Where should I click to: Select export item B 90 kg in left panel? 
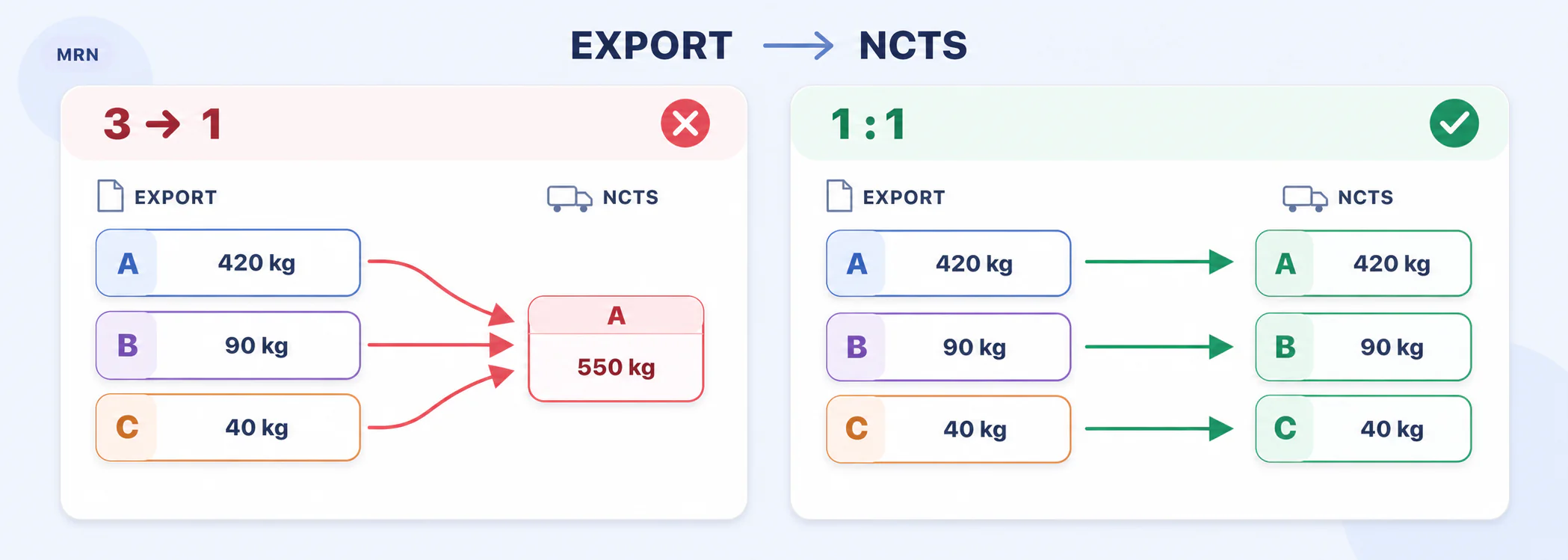click(228, 345)
